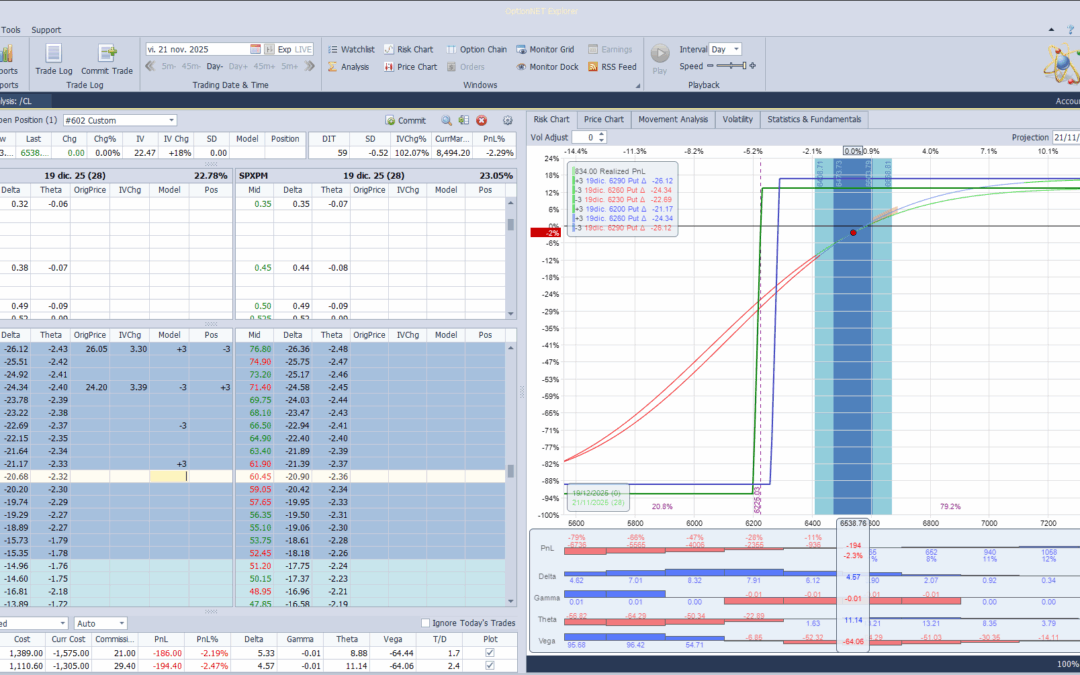This screenshot has height=675, width=1080.
Task: Click red dot current position marker on chart
Action: pyautogui.click(x=853, y=233)
